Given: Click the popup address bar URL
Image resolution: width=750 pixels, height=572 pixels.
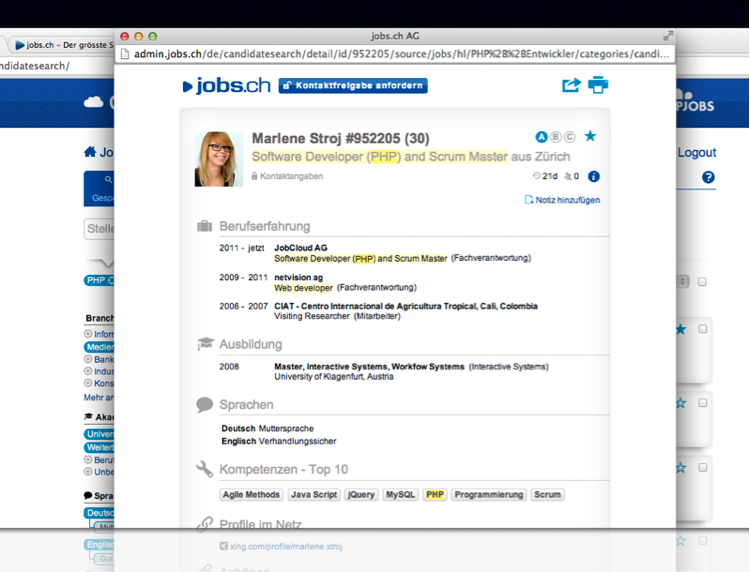Looking at the screenshot, I should [401, 54].
